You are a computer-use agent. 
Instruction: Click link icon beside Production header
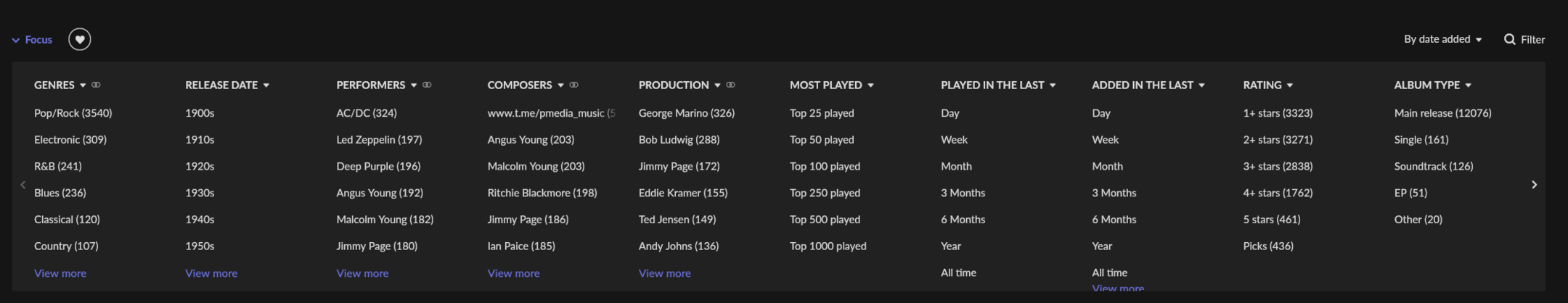coord(730,85)
